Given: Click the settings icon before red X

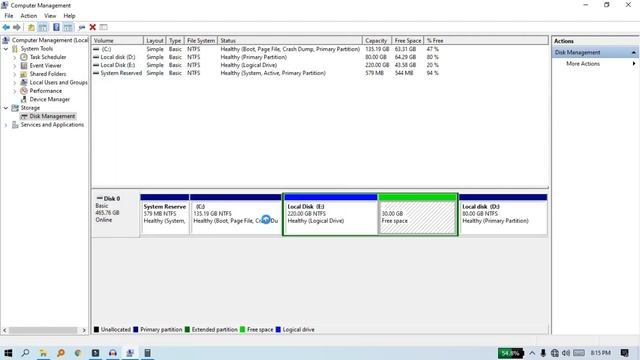Looking at the screenshot, I should pyautogui.click(x=82, y=27).
